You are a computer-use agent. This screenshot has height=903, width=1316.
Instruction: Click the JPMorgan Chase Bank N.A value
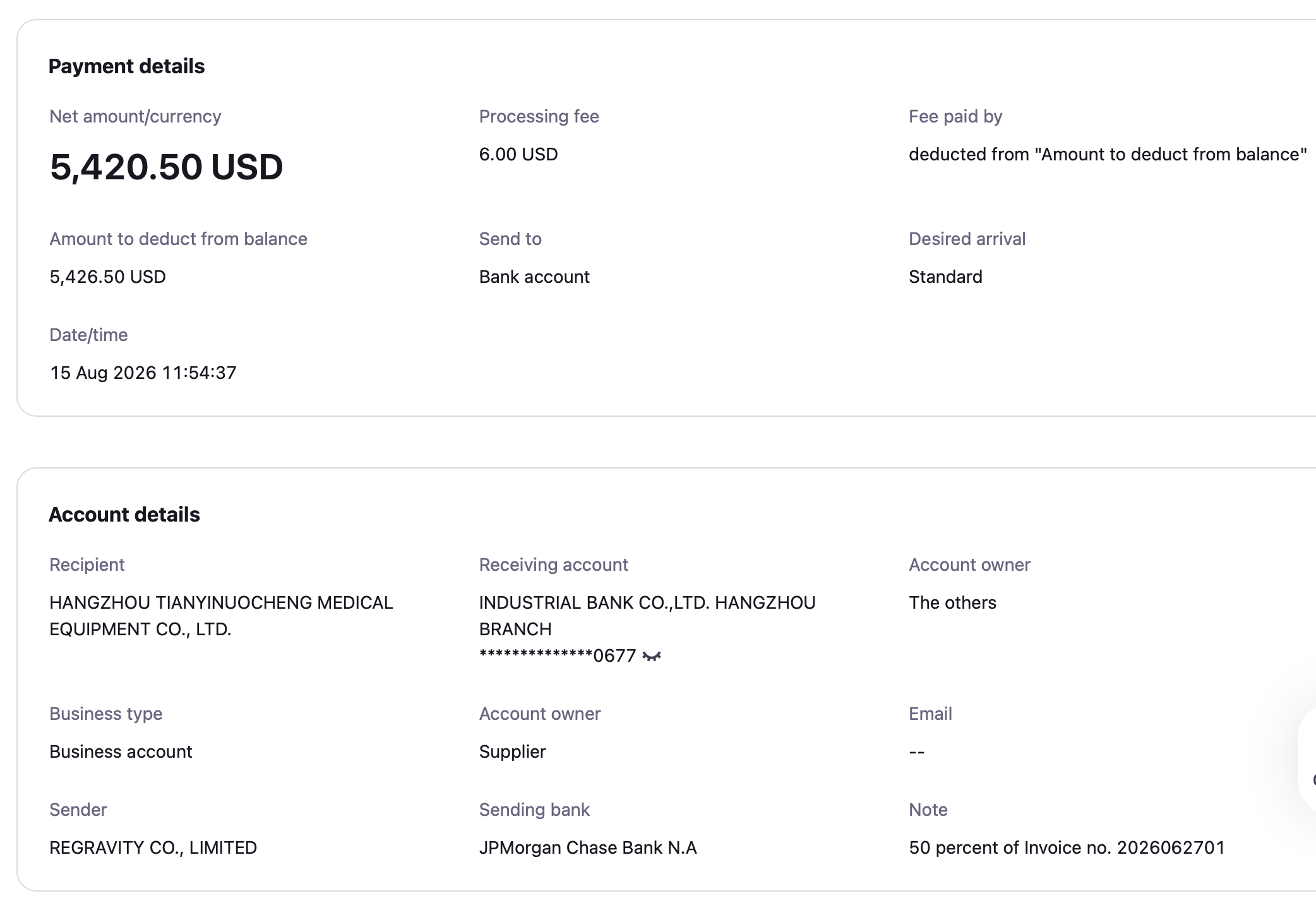(x=588, y=847)
